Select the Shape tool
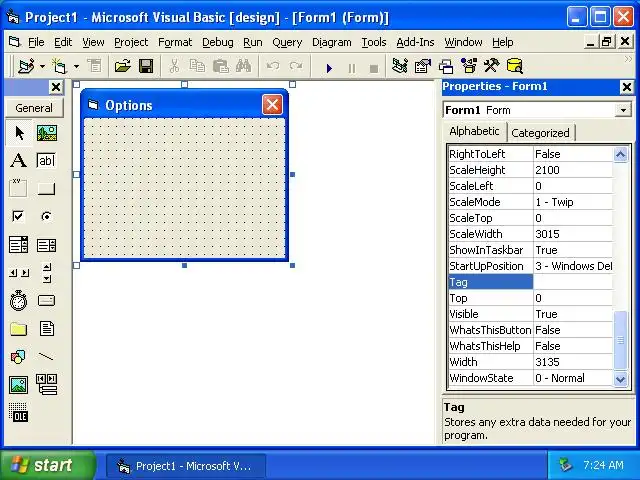Image resolution: width=640 pixels, height=480 pixels. tap(19, 357)
